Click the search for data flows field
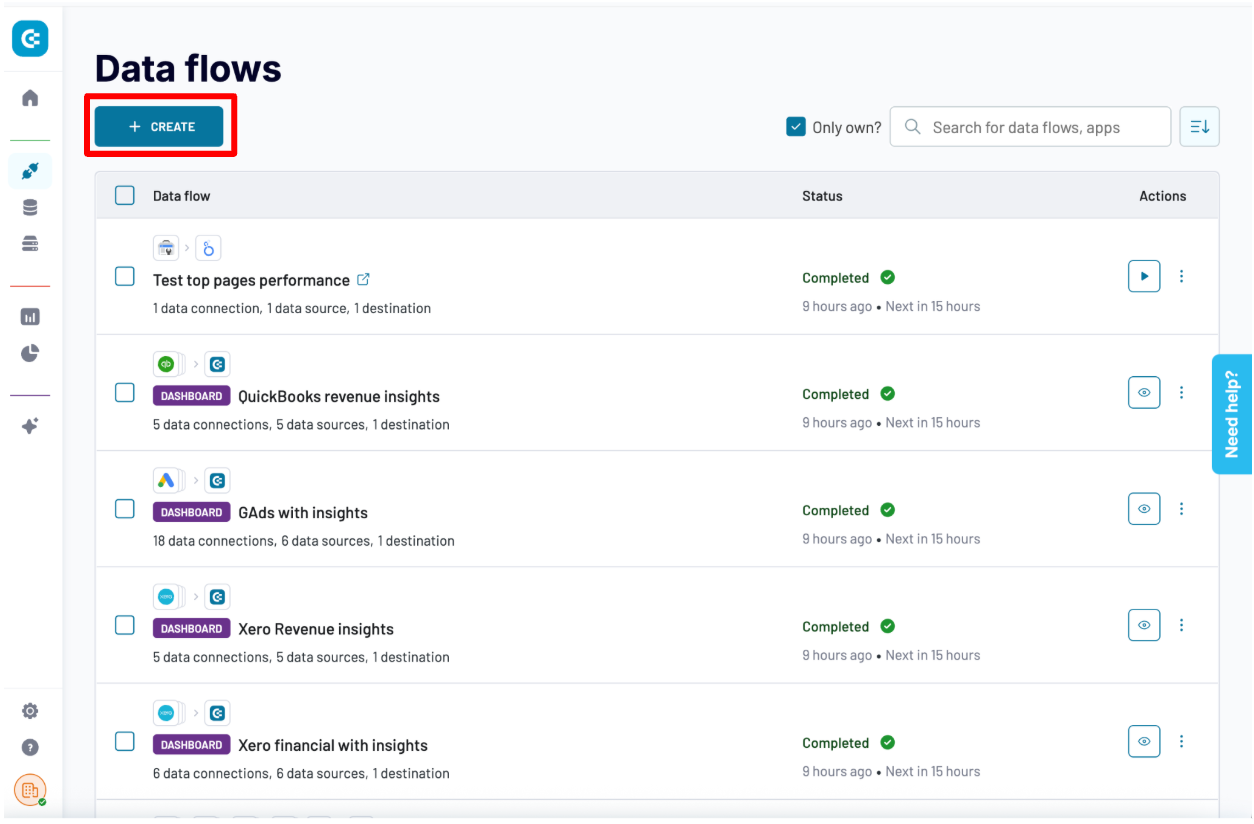 click(x=1040, y=127)
